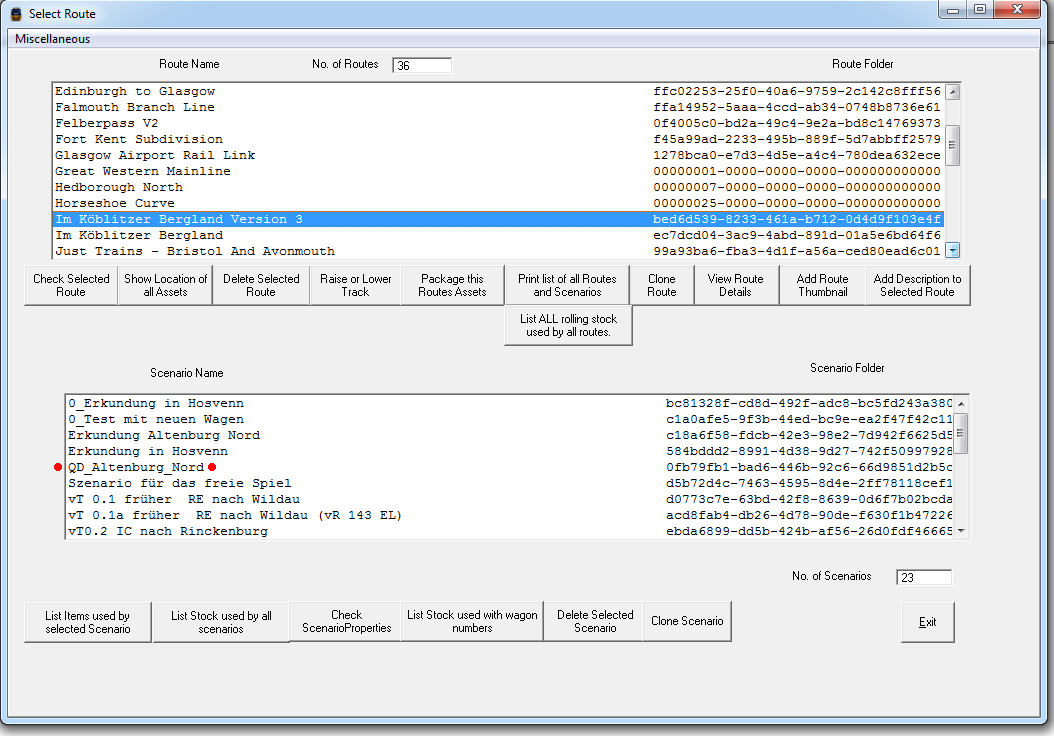
Task: Click Add Route Thumbnail button
Action: tap(822, 286)
